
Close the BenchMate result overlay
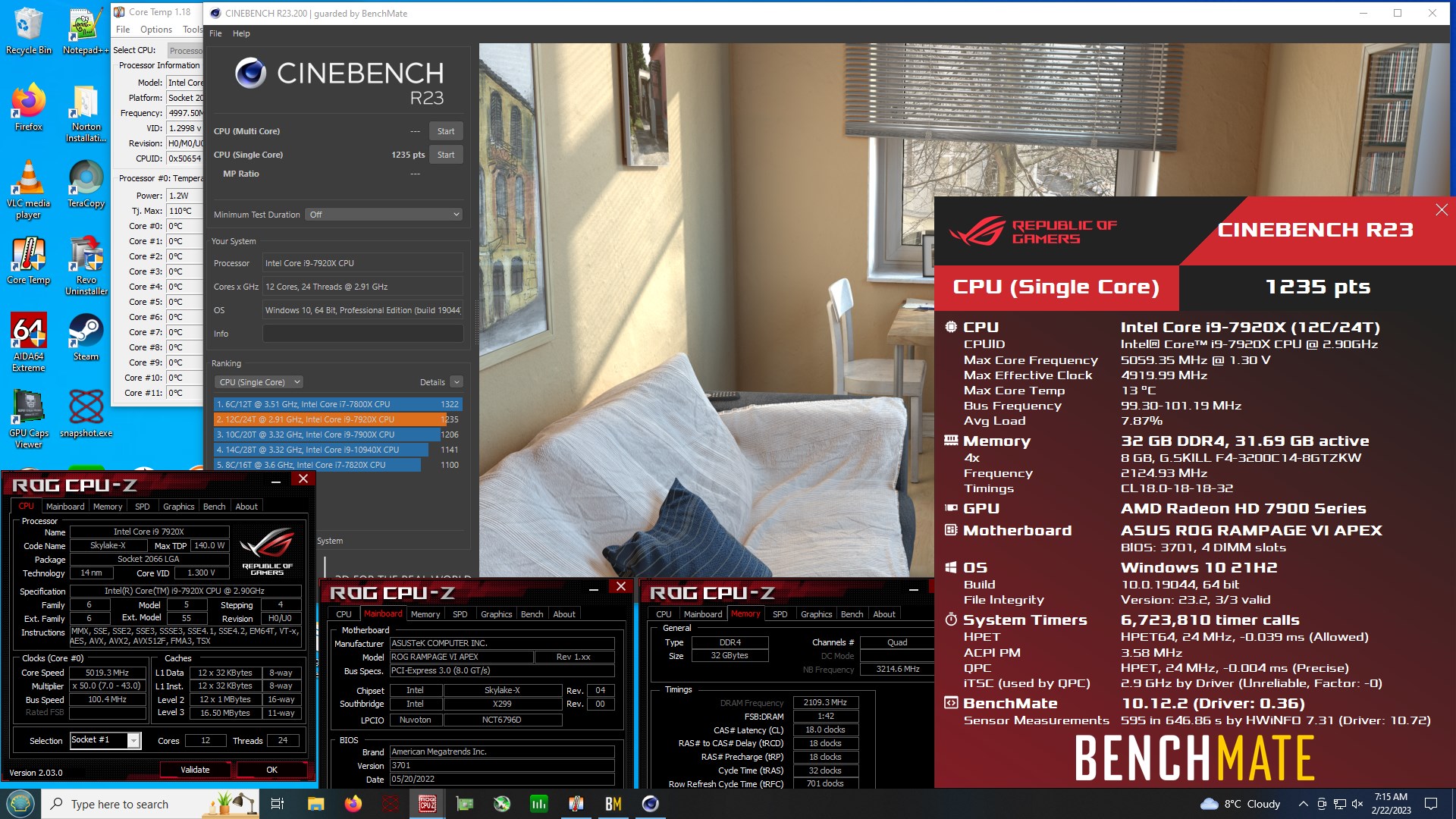[1442, 210]
